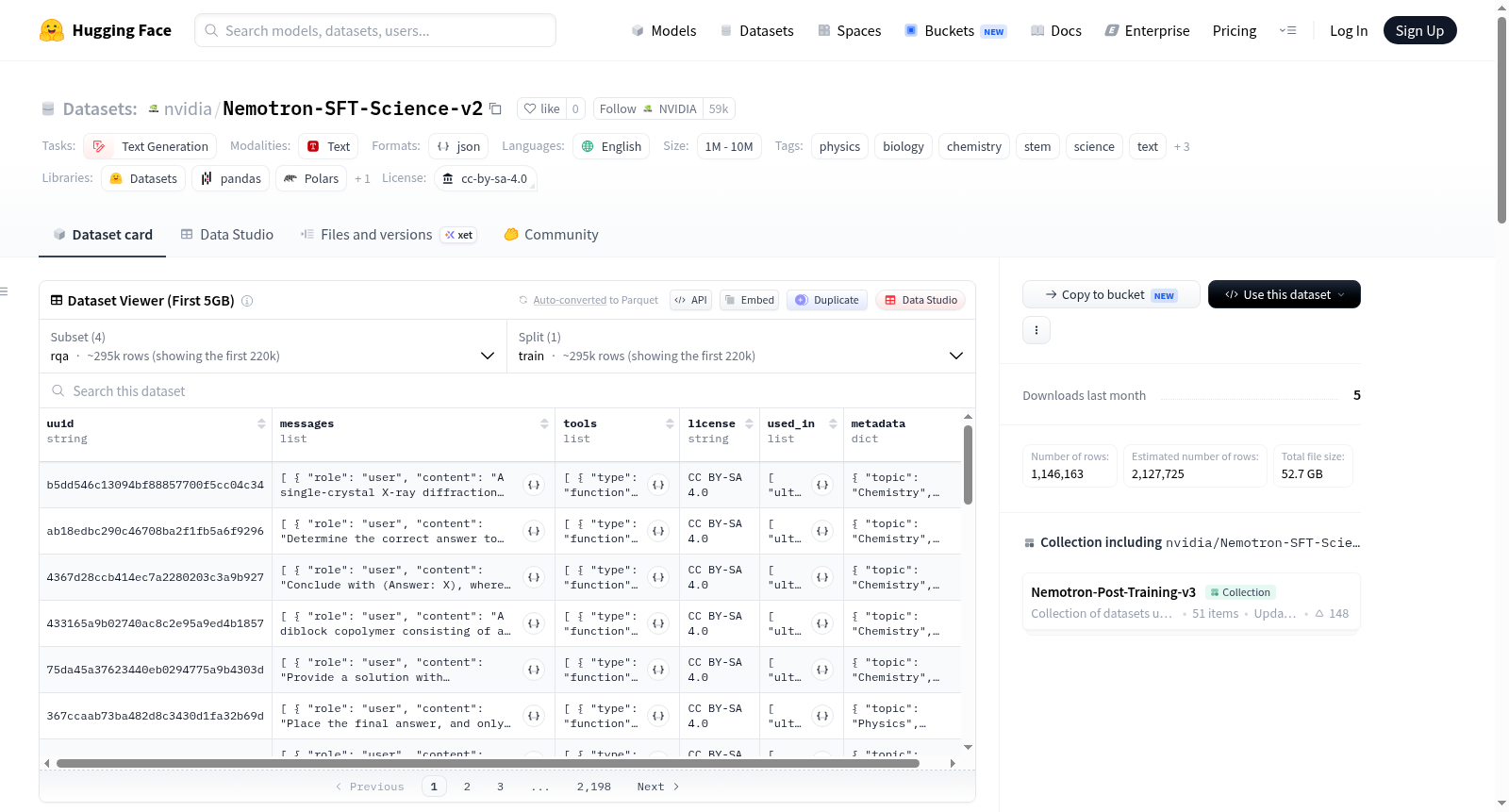
Task: Go to page 2 of results
Action: tap(467, 787)
